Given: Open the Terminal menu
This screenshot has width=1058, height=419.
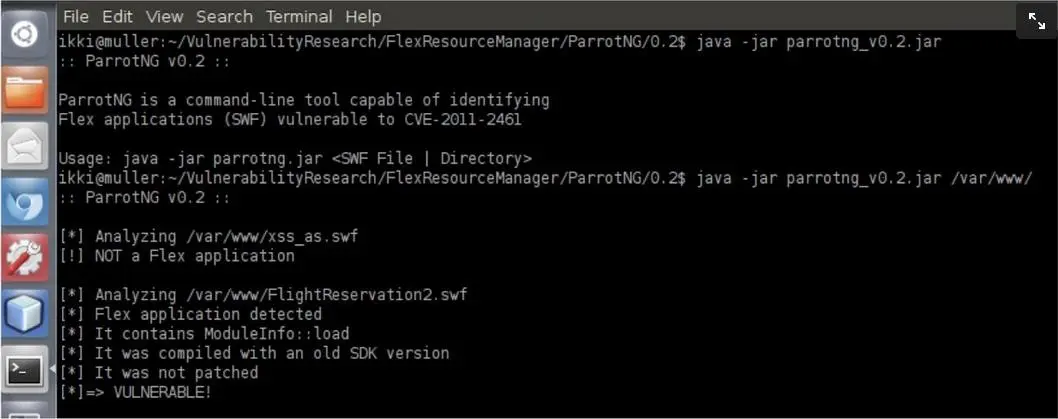Looking at the screenshot, I should 299,17.
